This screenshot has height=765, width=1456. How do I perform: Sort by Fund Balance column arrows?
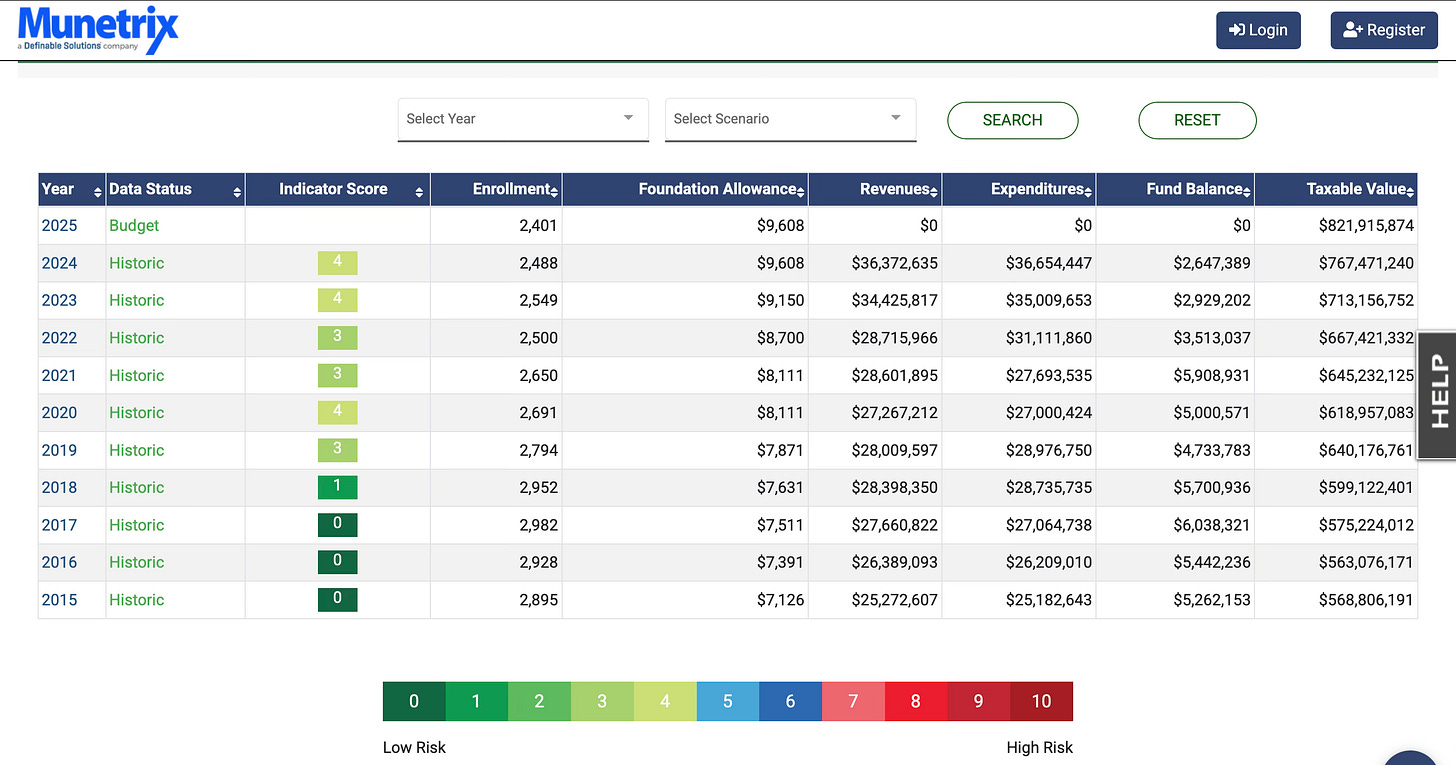point(1247,191)
